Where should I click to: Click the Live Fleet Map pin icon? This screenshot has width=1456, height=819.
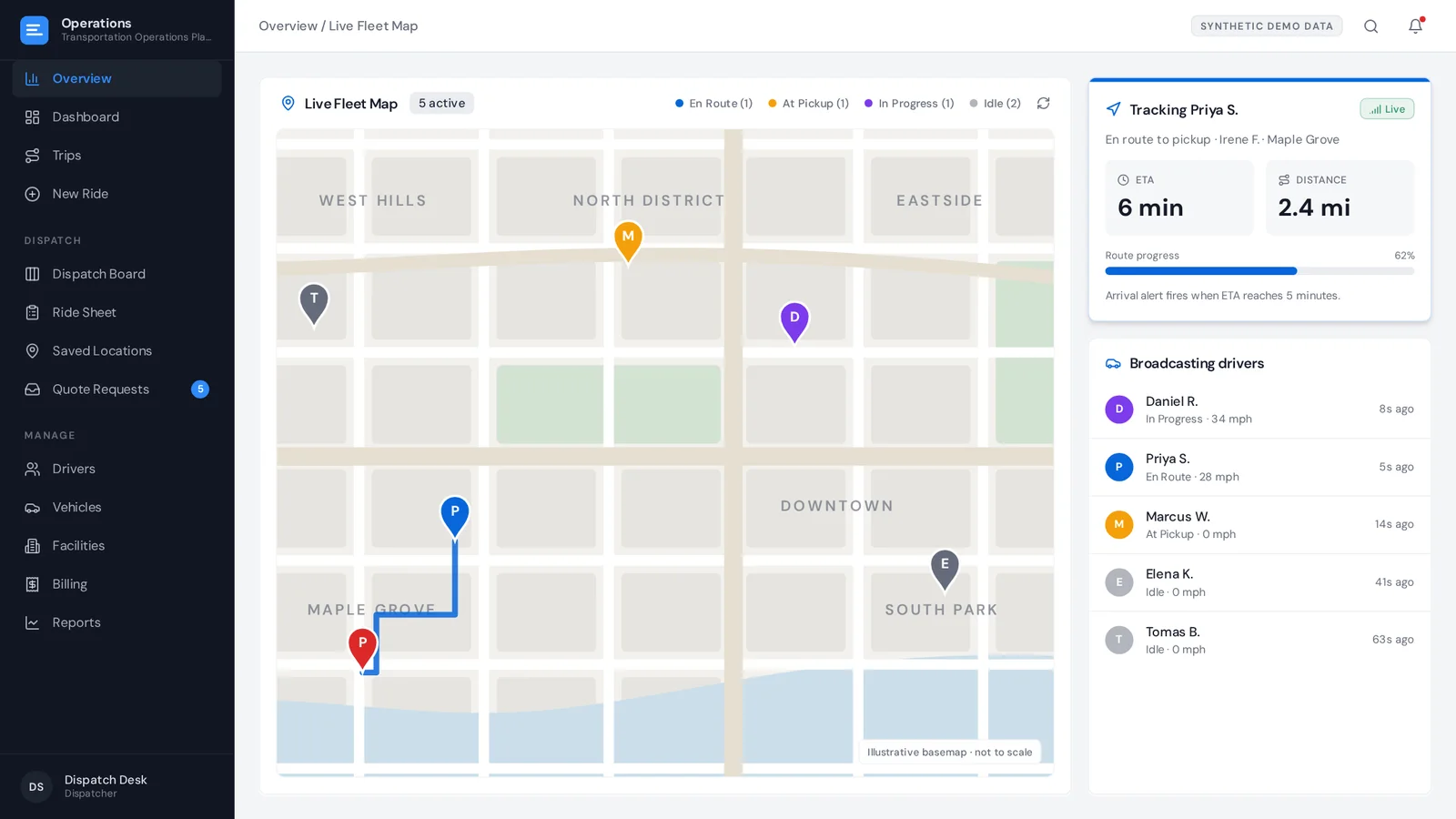288,104
